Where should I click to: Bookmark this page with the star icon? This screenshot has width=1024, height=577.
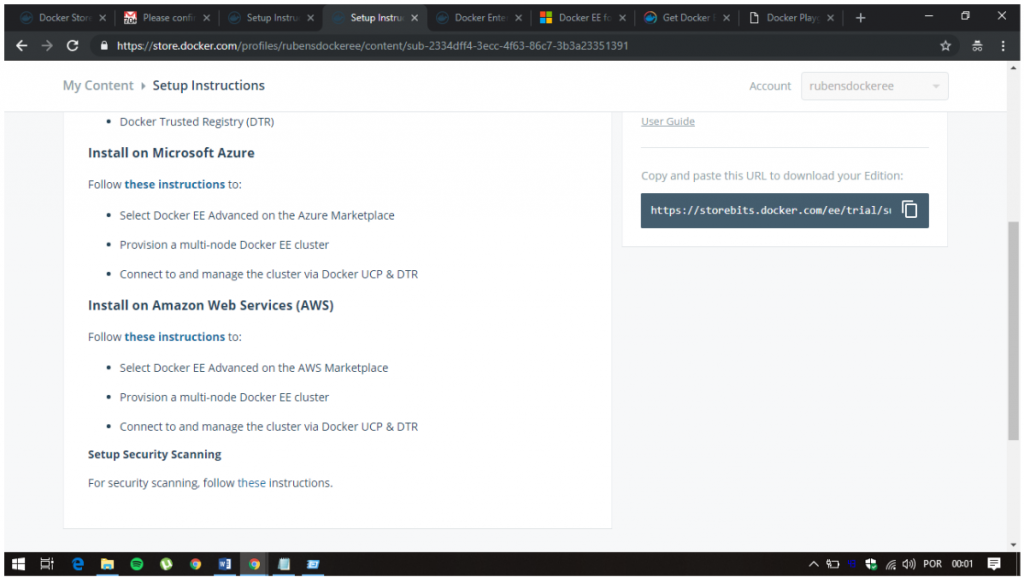coord(945,46)
